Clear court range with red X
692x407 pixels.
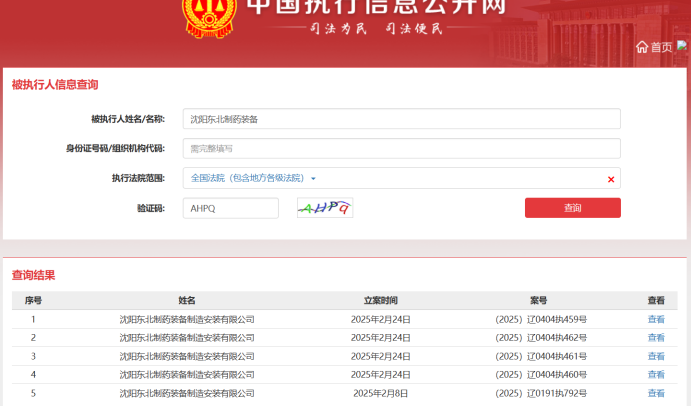point(611,179)
